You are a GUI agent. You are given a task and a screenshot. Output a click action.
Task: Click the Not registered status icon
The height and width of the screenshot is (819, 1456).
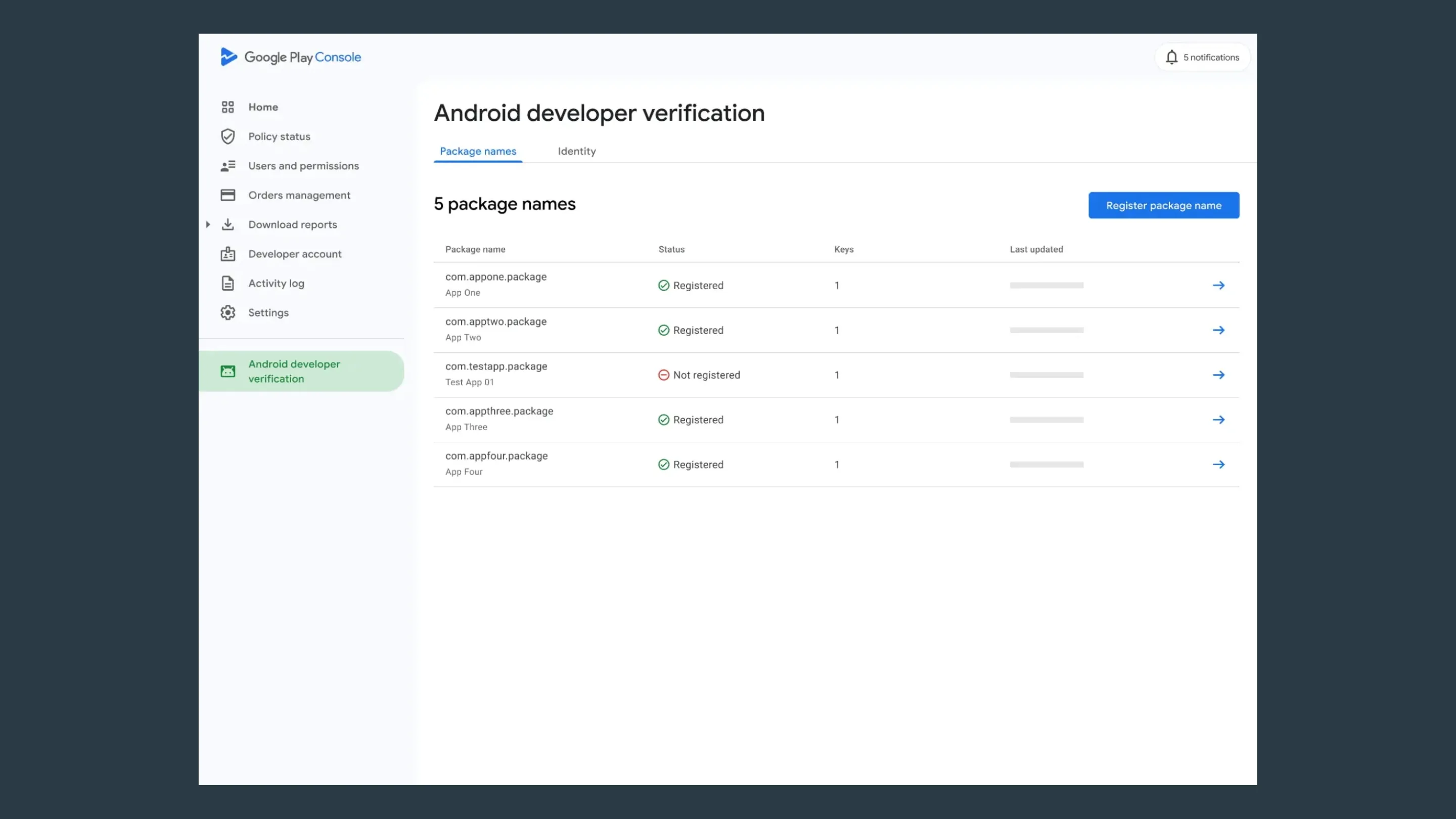click(664, 375)
